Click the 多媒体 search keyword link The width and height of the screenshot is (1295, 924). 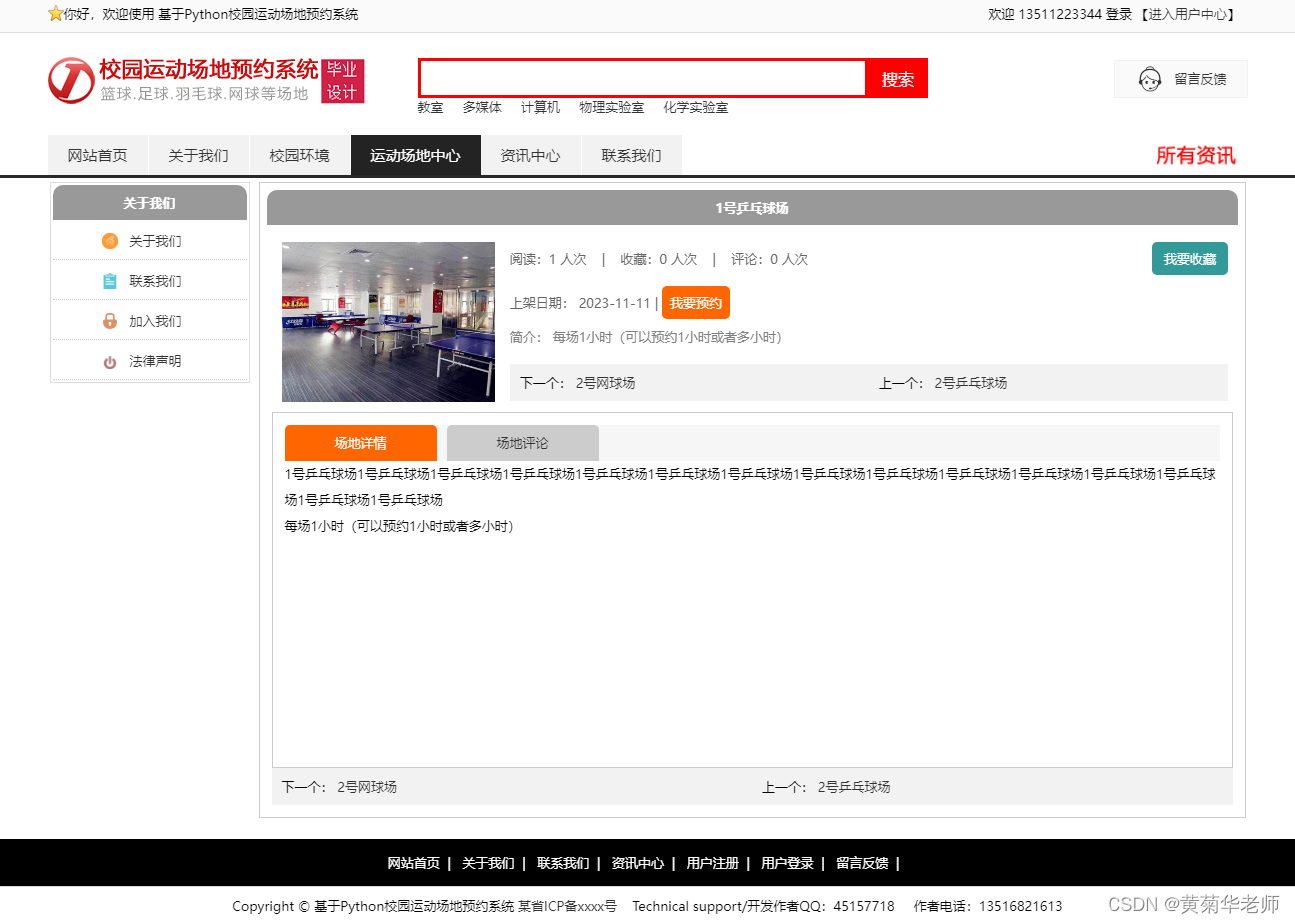pos(482,107)
